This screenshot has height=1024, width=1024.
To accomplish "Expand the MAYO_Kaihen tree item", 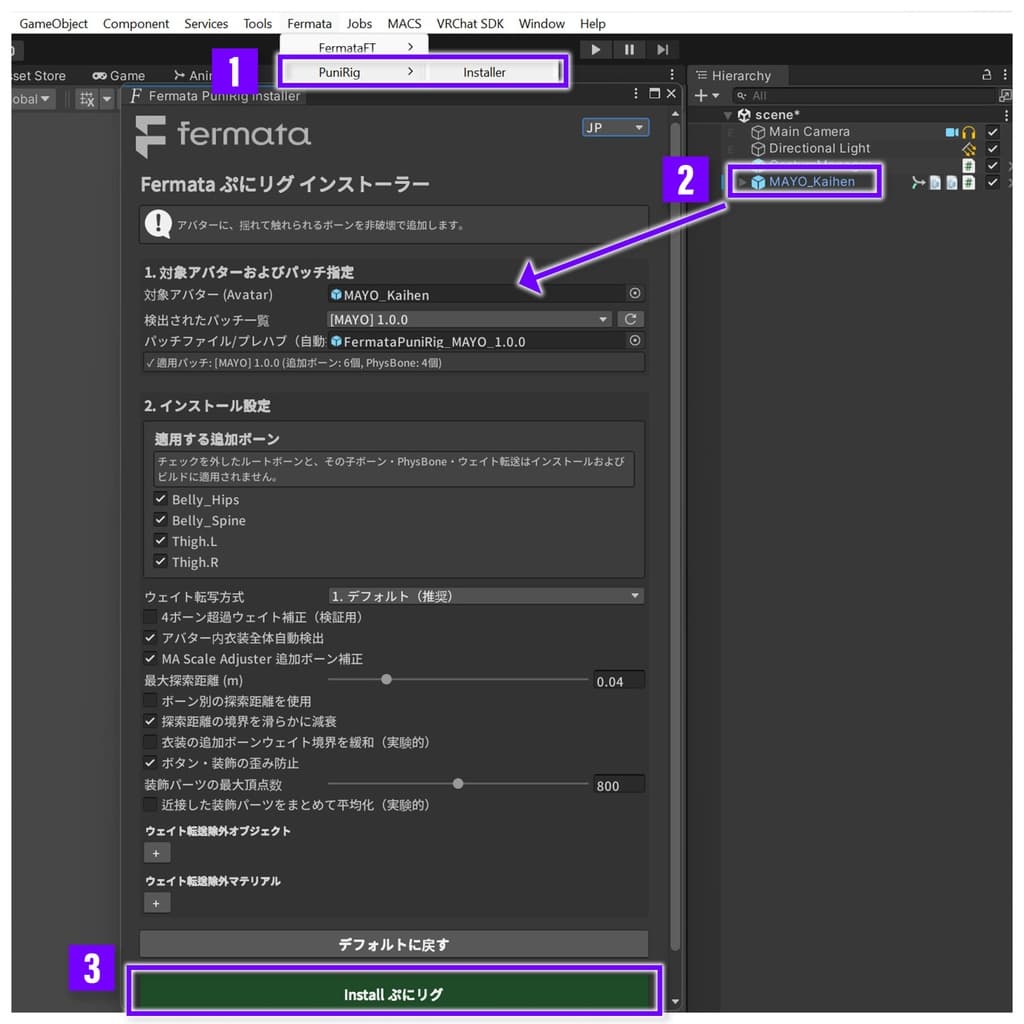I will coord(742,182).
